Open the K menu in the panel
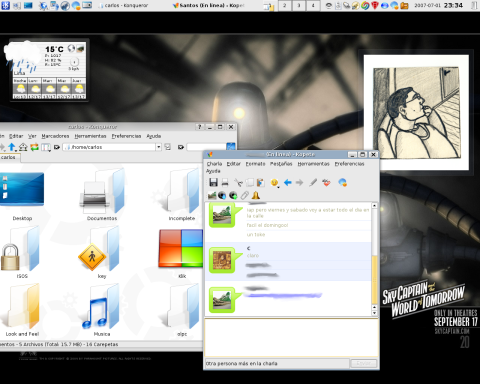 click(x=6, y=5)
